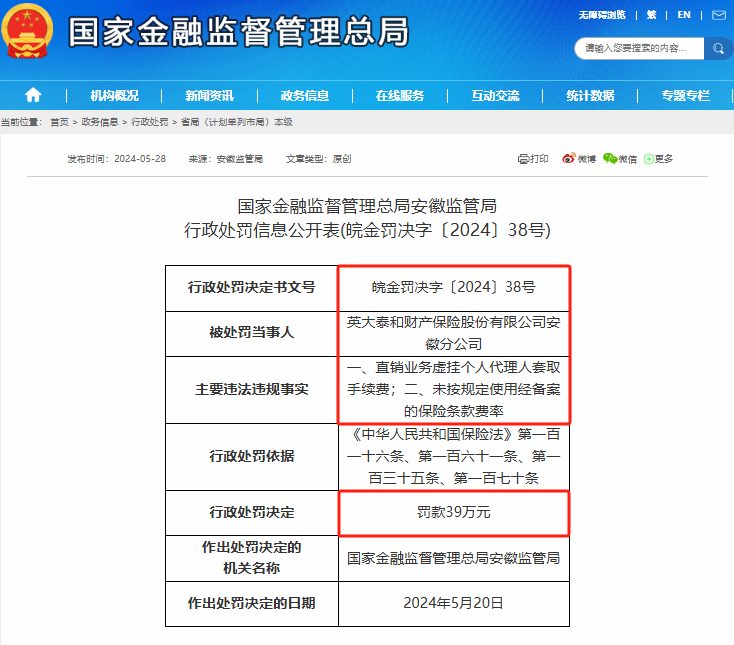Switch site language to EN
This screenshot has width=734, height=645.
point(684,15)
